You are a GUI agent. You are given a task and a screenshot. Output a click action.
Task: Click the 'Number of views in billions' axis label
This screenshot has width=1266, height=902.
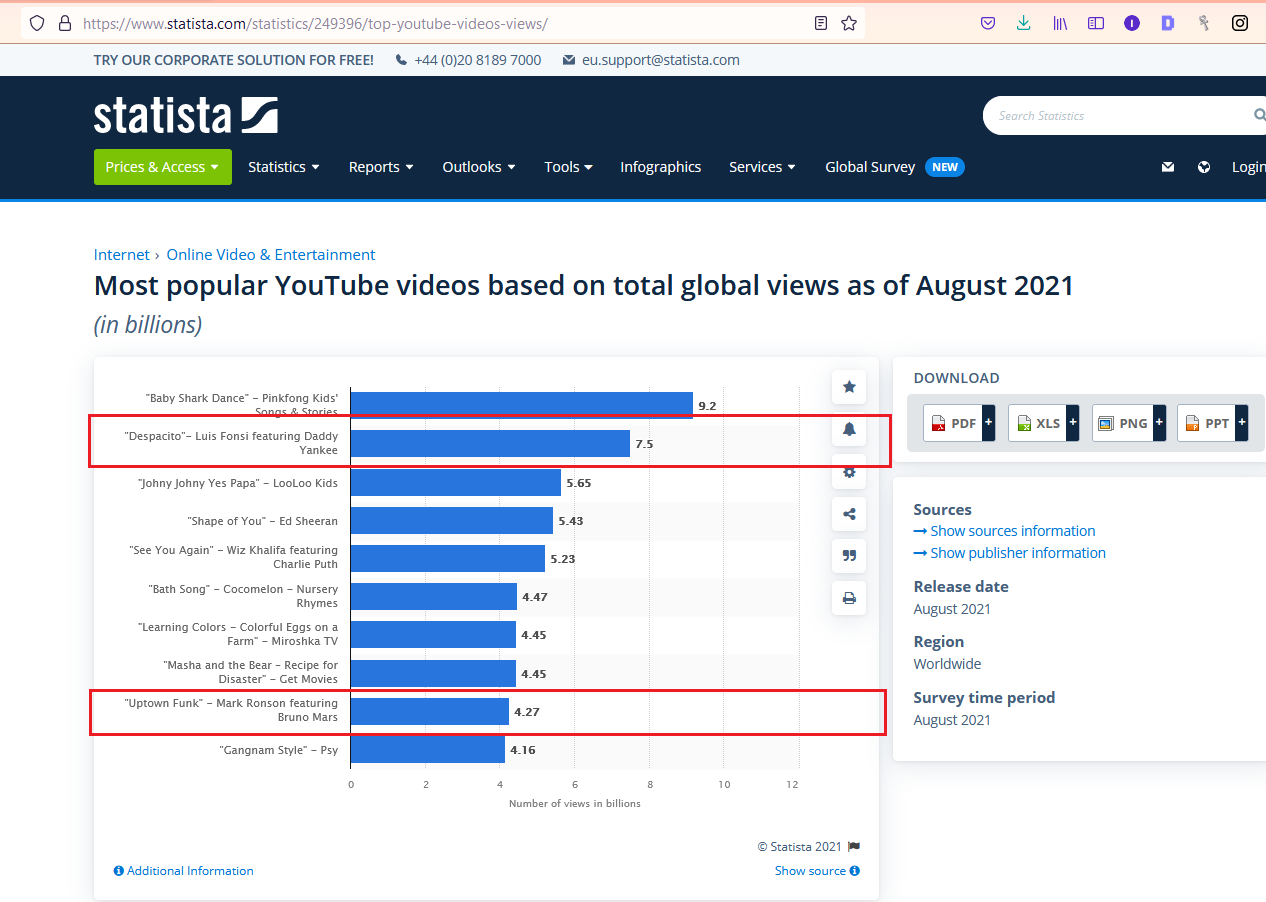tap(575, 804)
